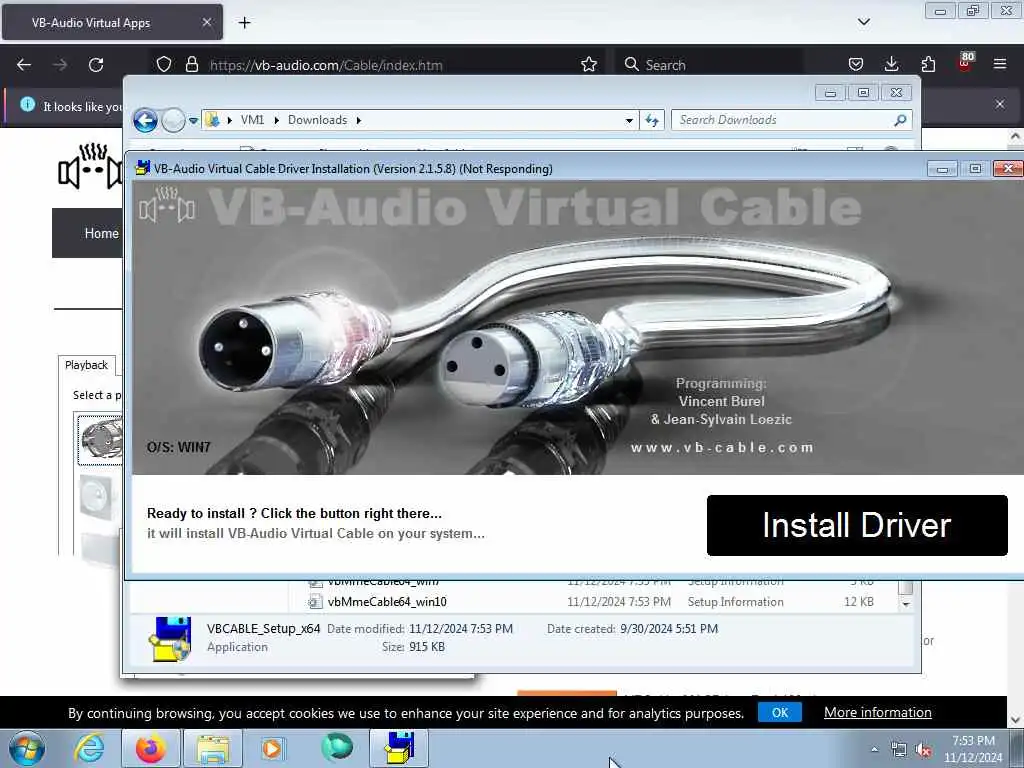
Task: Bookmark this page with the star
Action: (588, 65)
